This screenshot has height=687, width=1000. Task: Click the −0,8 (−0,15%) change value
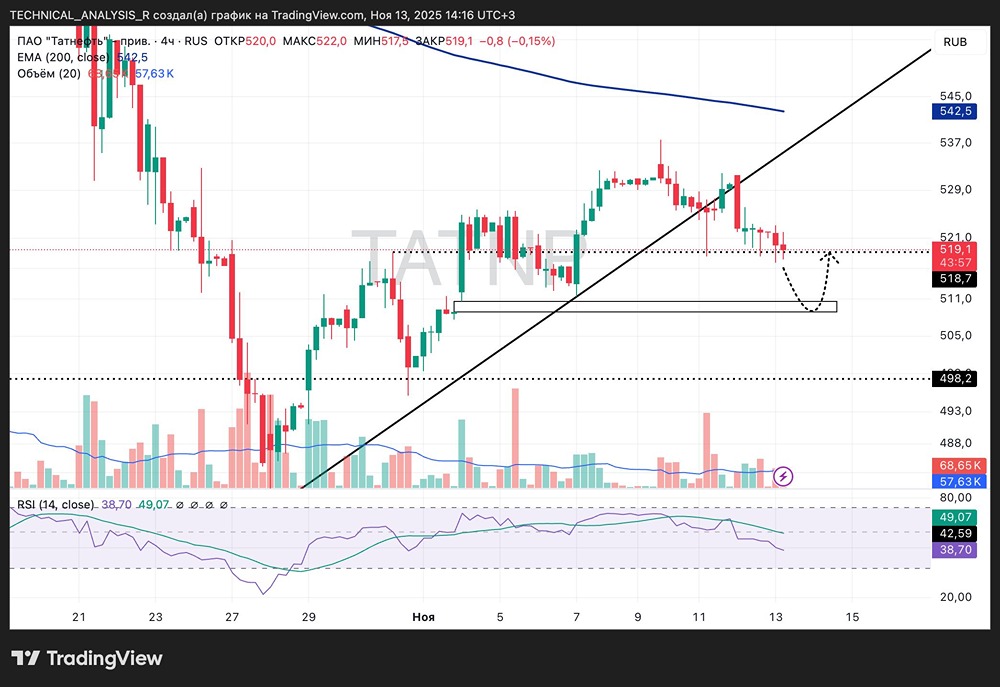pos(517,41)
